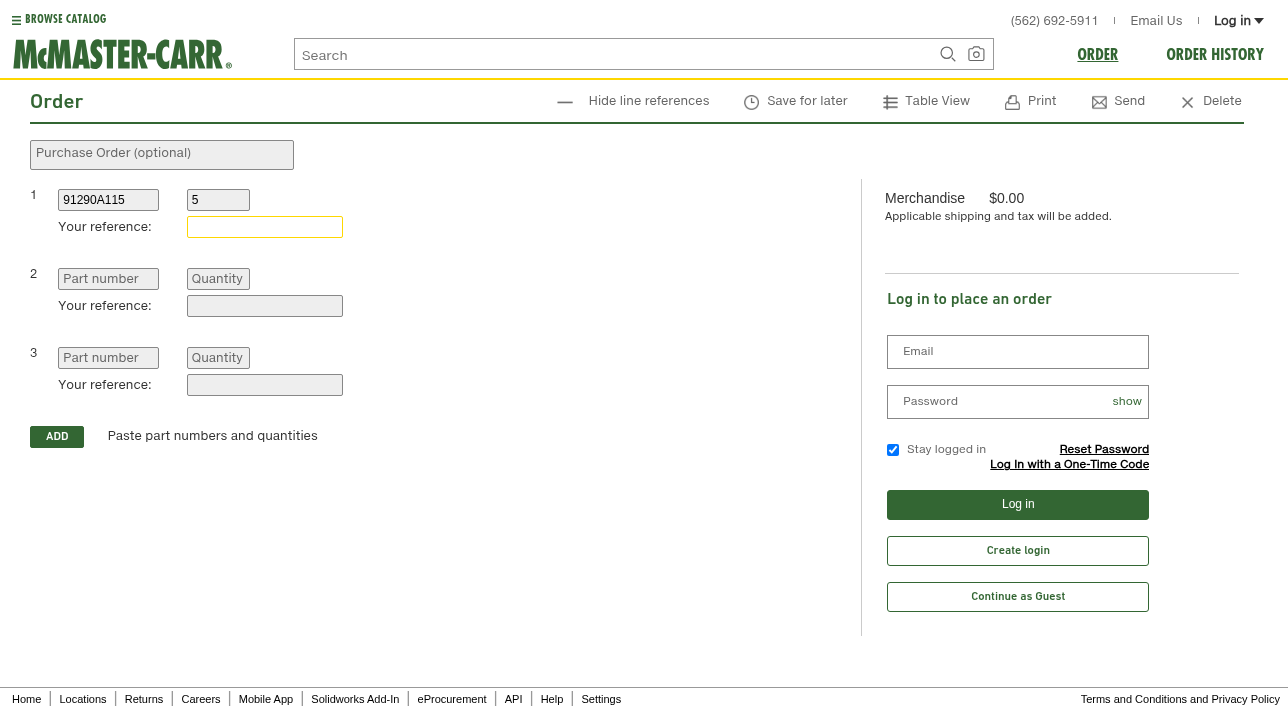Click line 1 part number 91290A115
This screenshot has width=1288, height=711.
pos(108,200)
